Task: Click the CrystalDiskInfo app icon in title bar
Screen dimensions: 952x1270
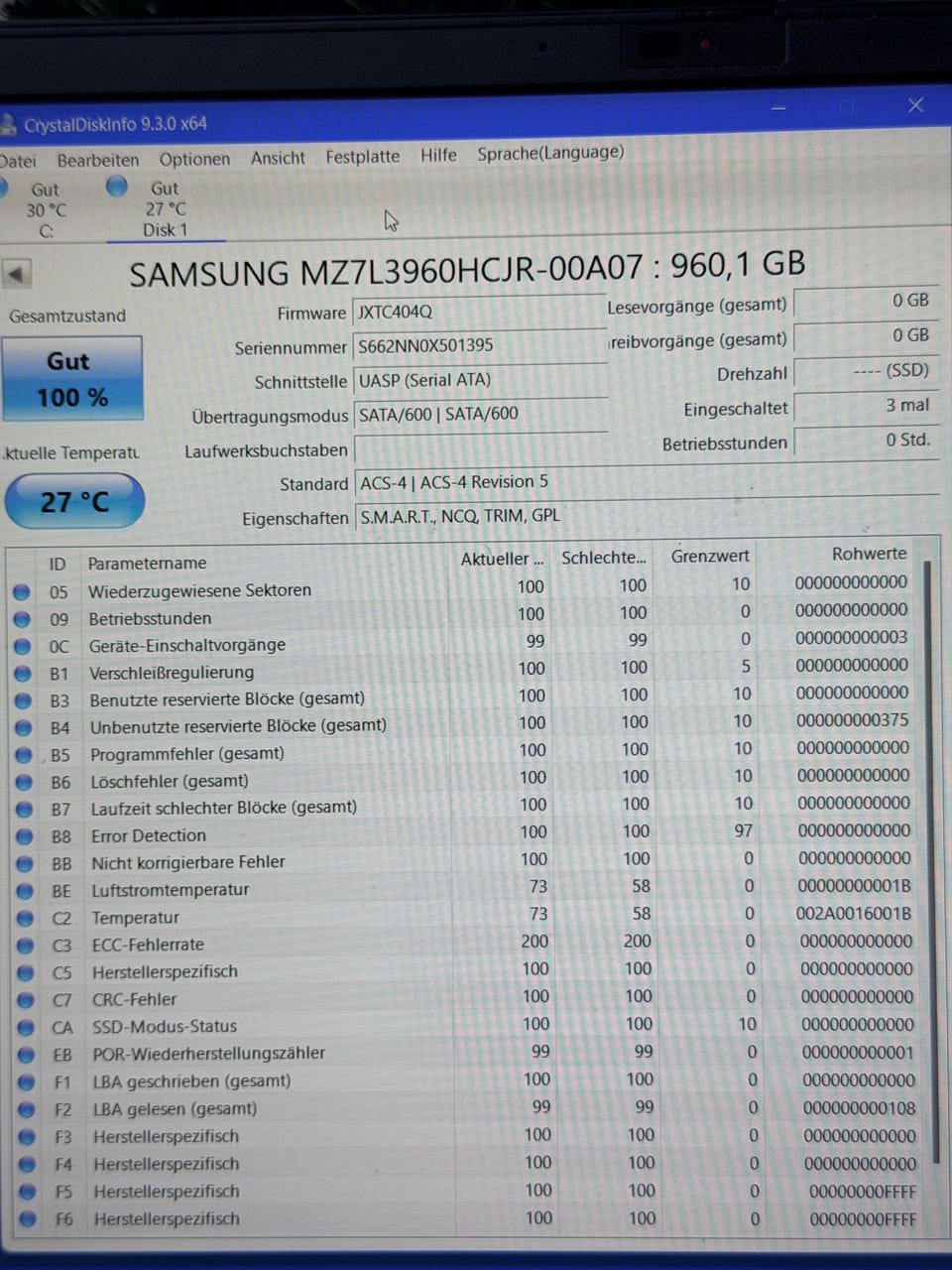Action: tap(9, 125)
